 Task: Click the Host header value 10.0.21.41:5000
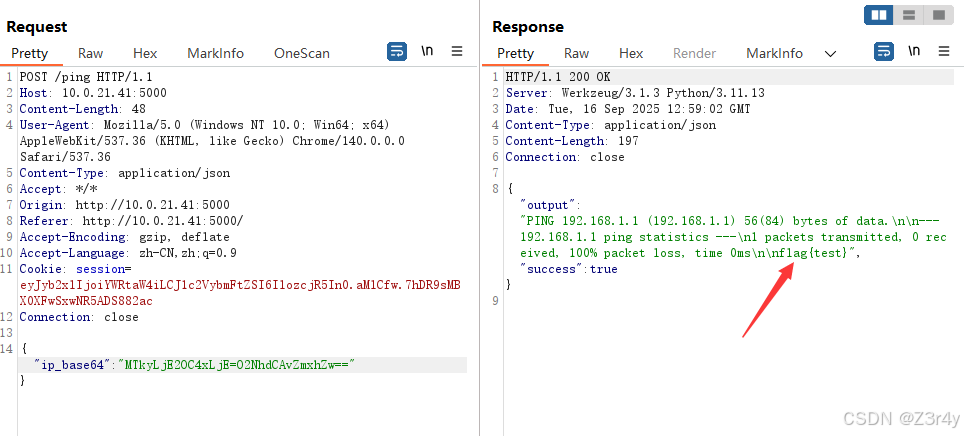click(x=114, y=93)
